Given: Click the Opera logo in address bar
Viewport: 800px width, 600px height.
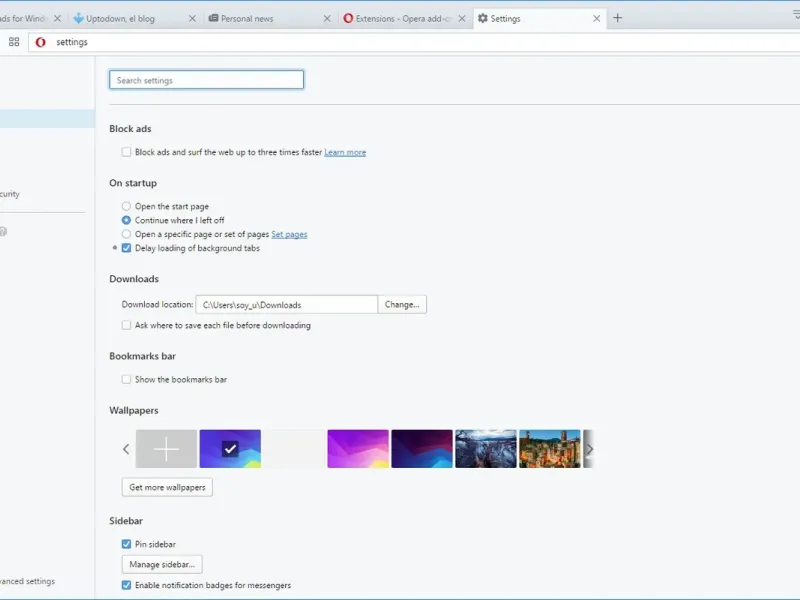Looking at the screenshot, I should pyautogui.click(x=40, y=42).
